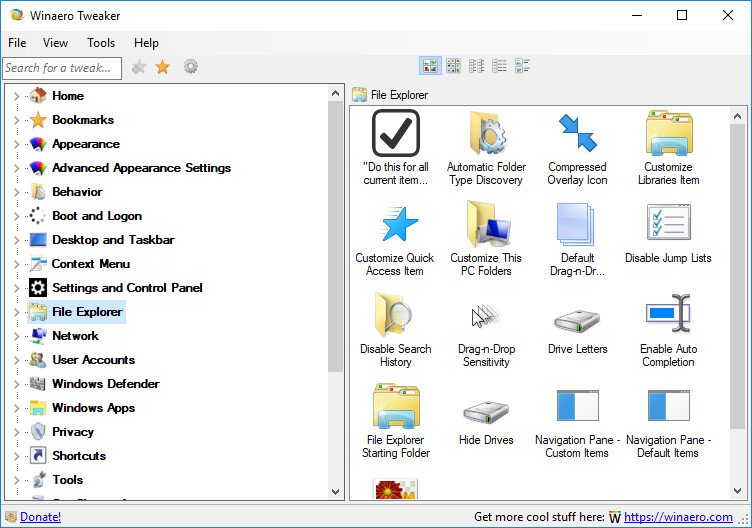The image size is (752, 528).
Task: Open Compressed Overlay Icon tweak
Action: pos(577,148)
